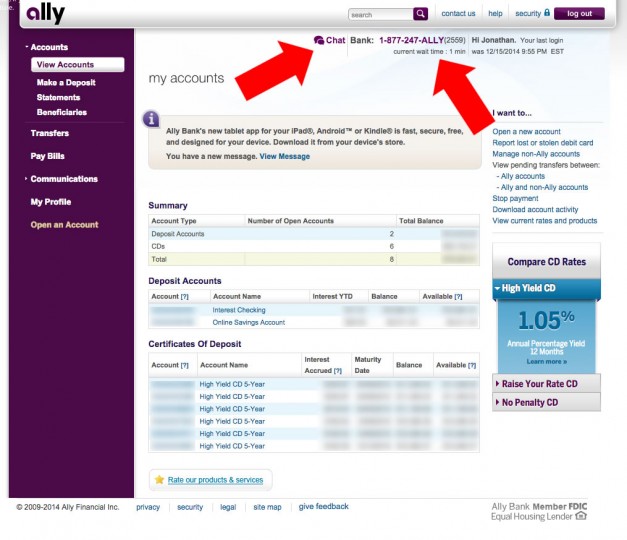This screenshot has height=540, width=627.
Task: Click the help icon next to Interest Accrued
Action: coord(337,371)
